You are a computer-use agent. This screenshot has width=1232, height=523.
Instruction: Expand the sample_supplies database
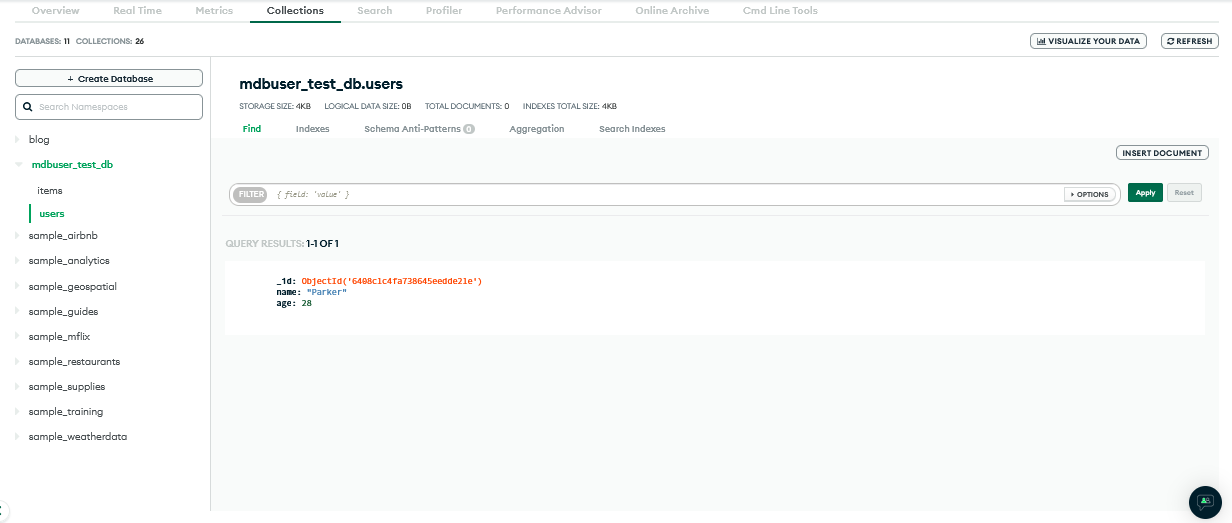(17, 387)
